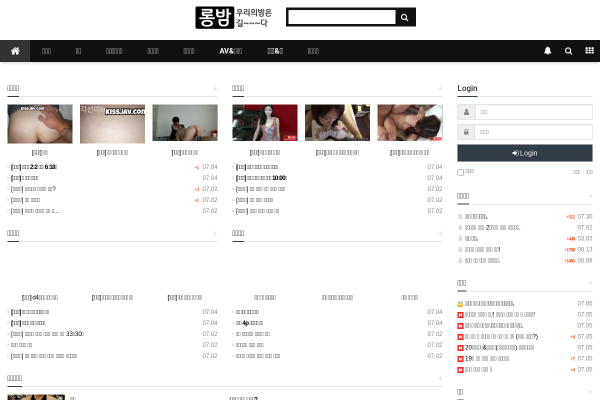Open the notice dated 07.02 containing 2
The image size is (600, 400).
[492, 228]
